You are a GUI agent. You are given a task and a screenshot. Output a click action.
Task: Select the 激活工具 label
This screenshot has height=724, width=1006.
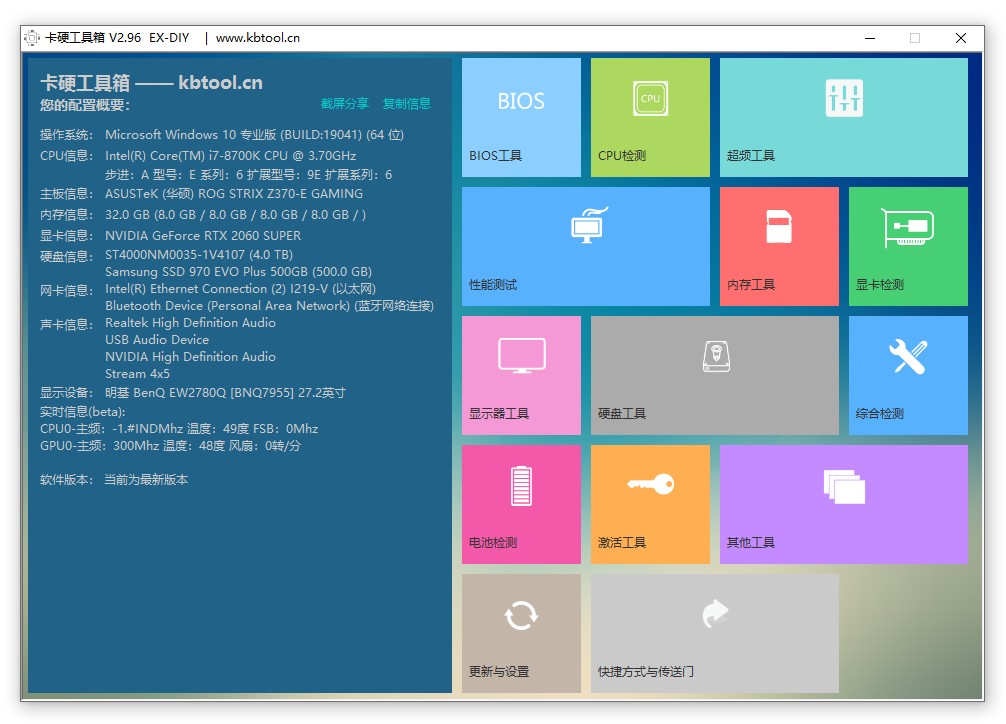pyautogui.click(x=622, y=542)
